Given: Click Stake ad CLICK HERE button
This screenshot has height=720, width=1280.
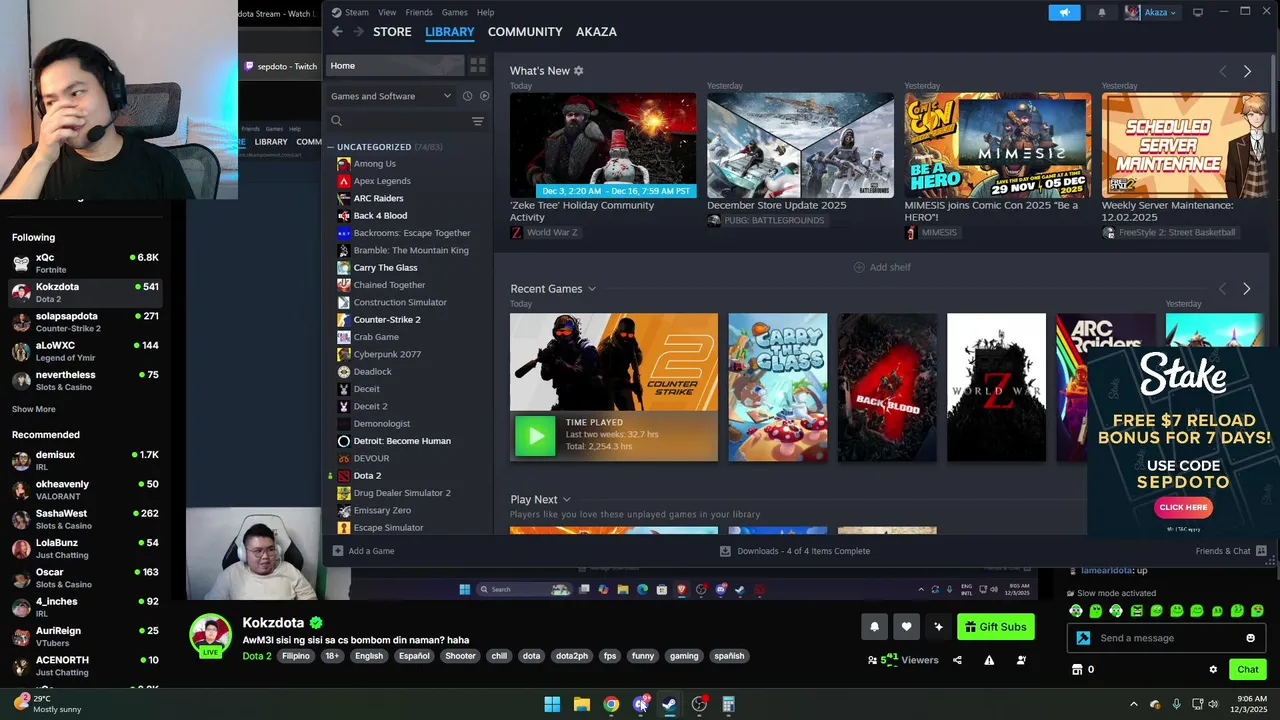Looking at the screenshot, I should coord(1183,507).
